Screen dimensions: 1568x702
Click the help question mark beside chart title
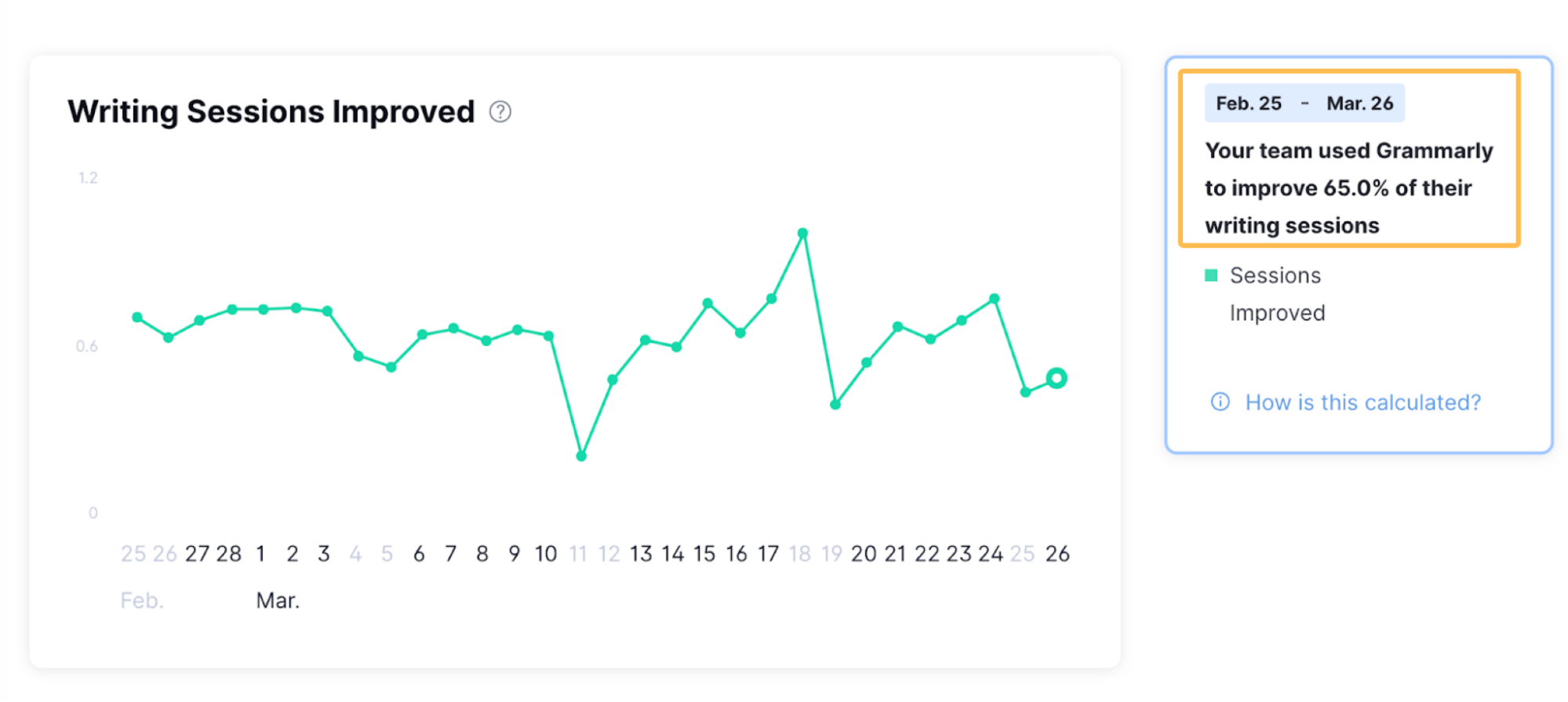click(x=500, y=111)
